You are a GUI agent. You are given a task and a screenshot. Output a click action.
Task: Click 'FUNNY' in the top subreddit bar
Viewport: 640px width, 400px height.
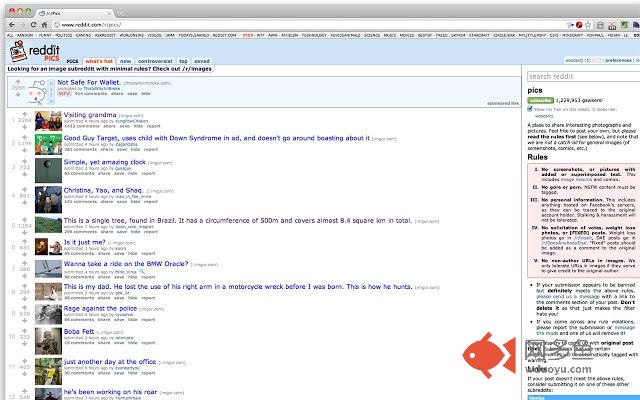[x=45, y=36]
